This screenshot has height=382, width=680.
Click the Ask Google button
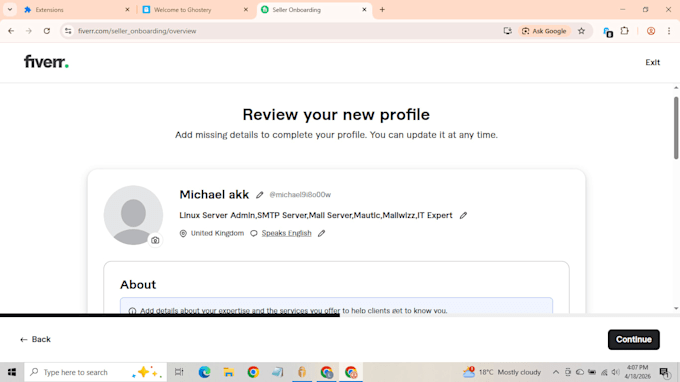click(x=544, y=31)
